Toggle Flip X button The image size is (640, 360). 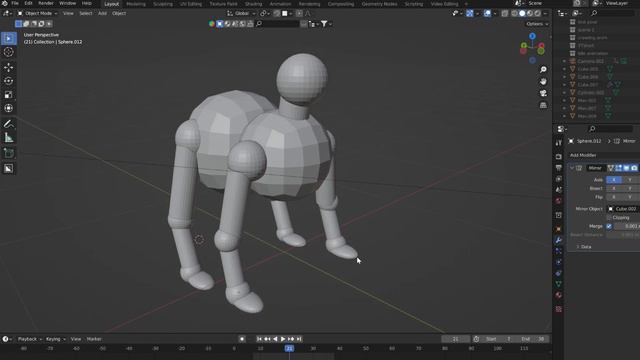click(614, 197)
